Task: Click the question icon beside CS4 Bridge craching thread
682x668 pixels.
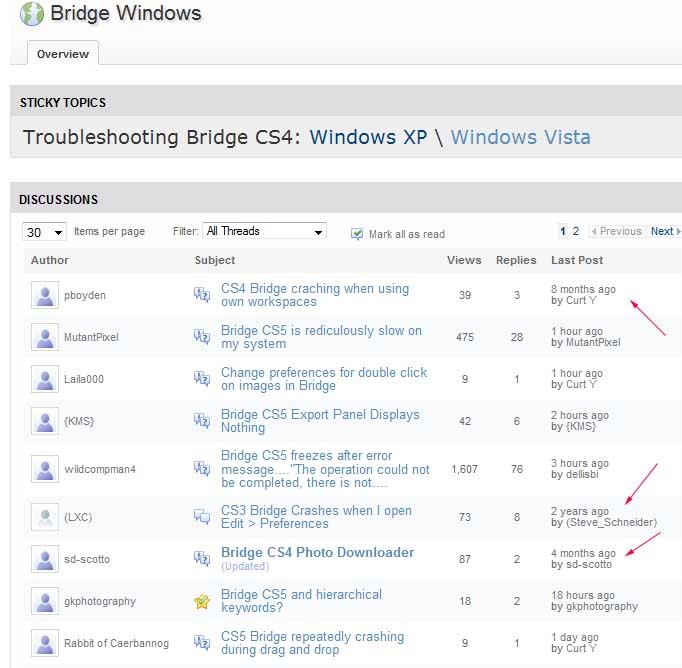Action: (x=202, y=295)
